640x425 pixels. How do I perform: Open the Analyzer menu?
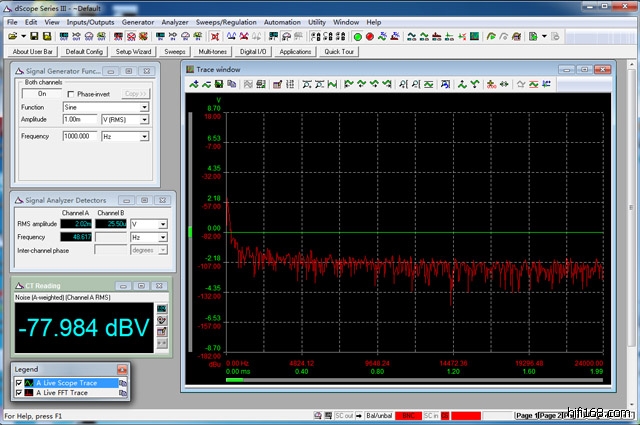tap(176, 21)
